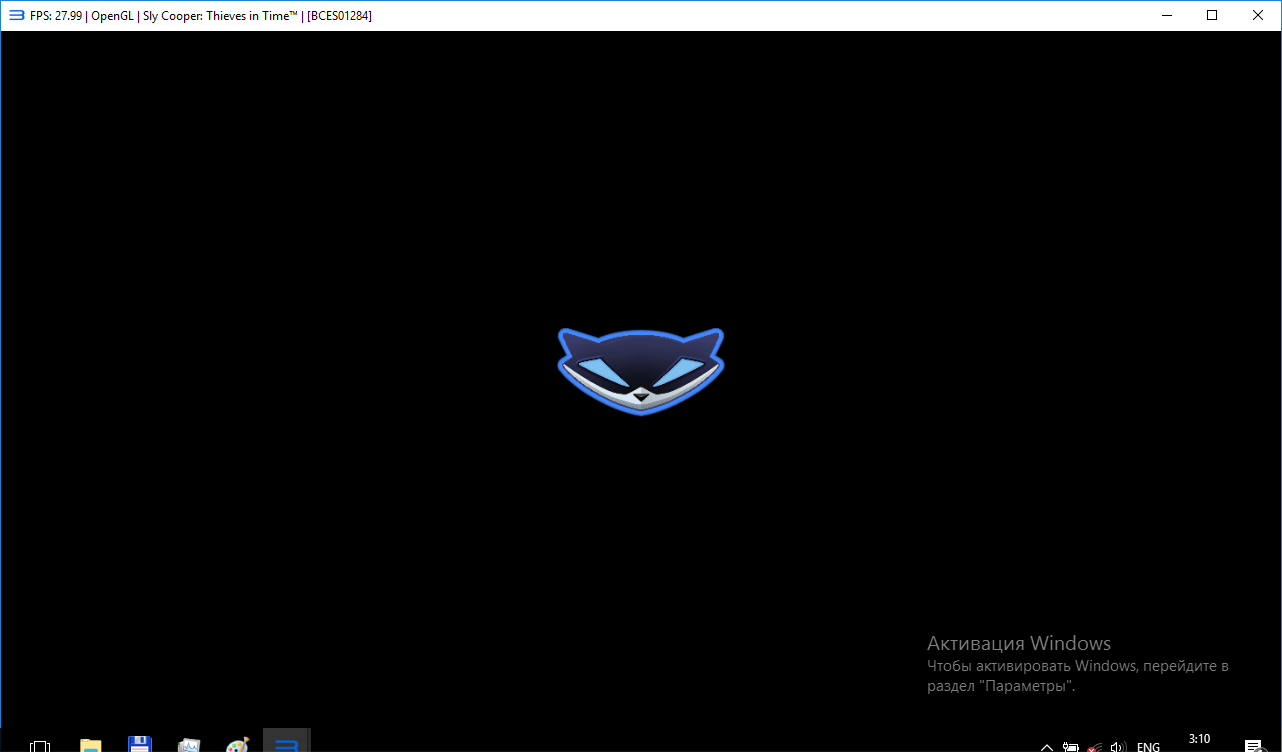Open the Task View button on the taskbar
Viewport: 1282px width, 752px height.
pyautogui.click(x=40, y=745)
